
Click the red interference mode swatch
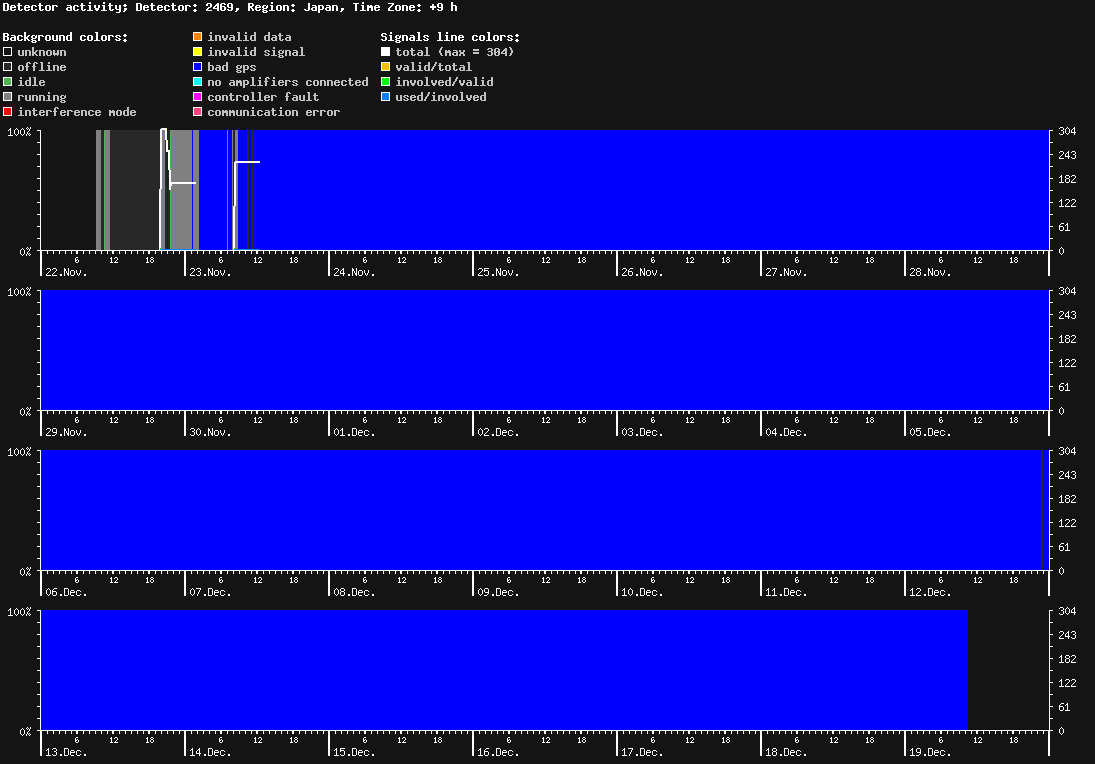8,112
